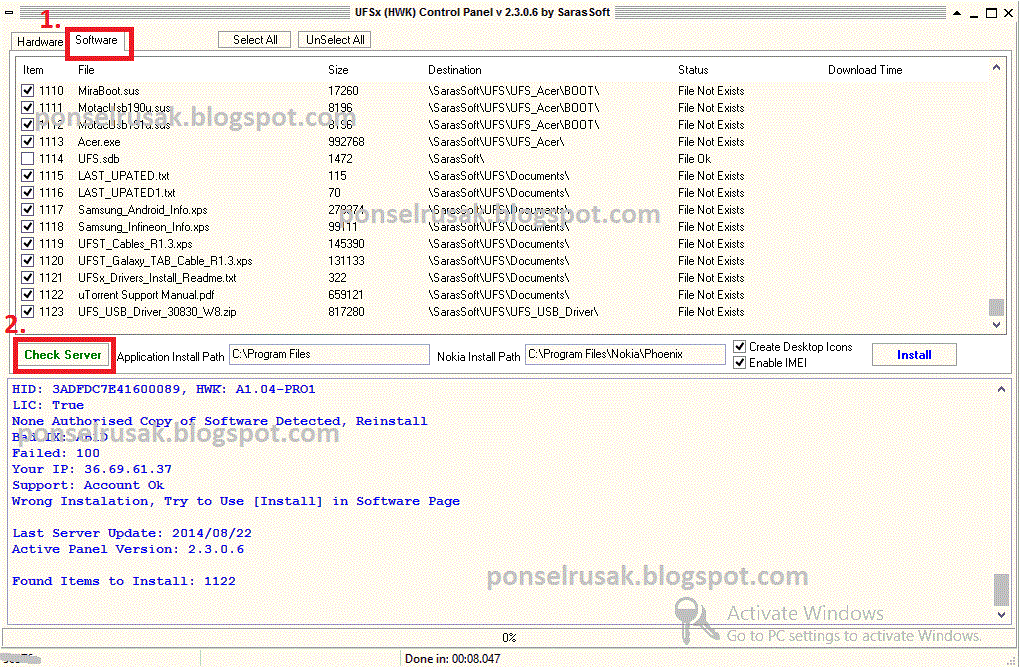Viewport: 1019px width, 667px height.
Task: Click log panel scroll up arrow
Action: [1001, 389]
